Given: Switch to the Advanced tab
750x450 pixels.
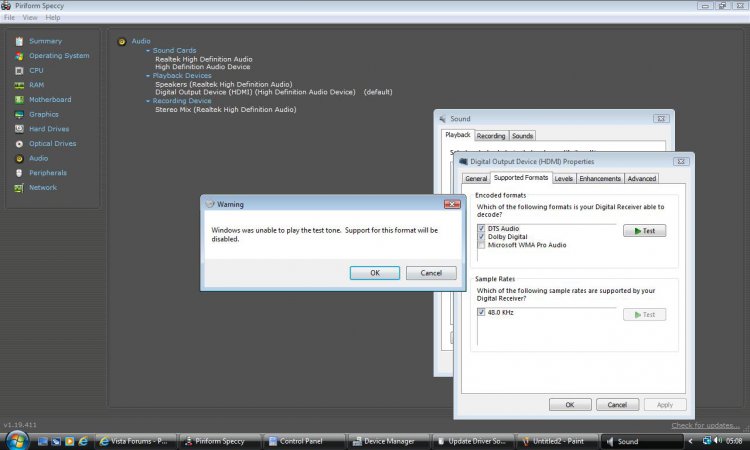Looking at the screenshot, I should 641,178.
